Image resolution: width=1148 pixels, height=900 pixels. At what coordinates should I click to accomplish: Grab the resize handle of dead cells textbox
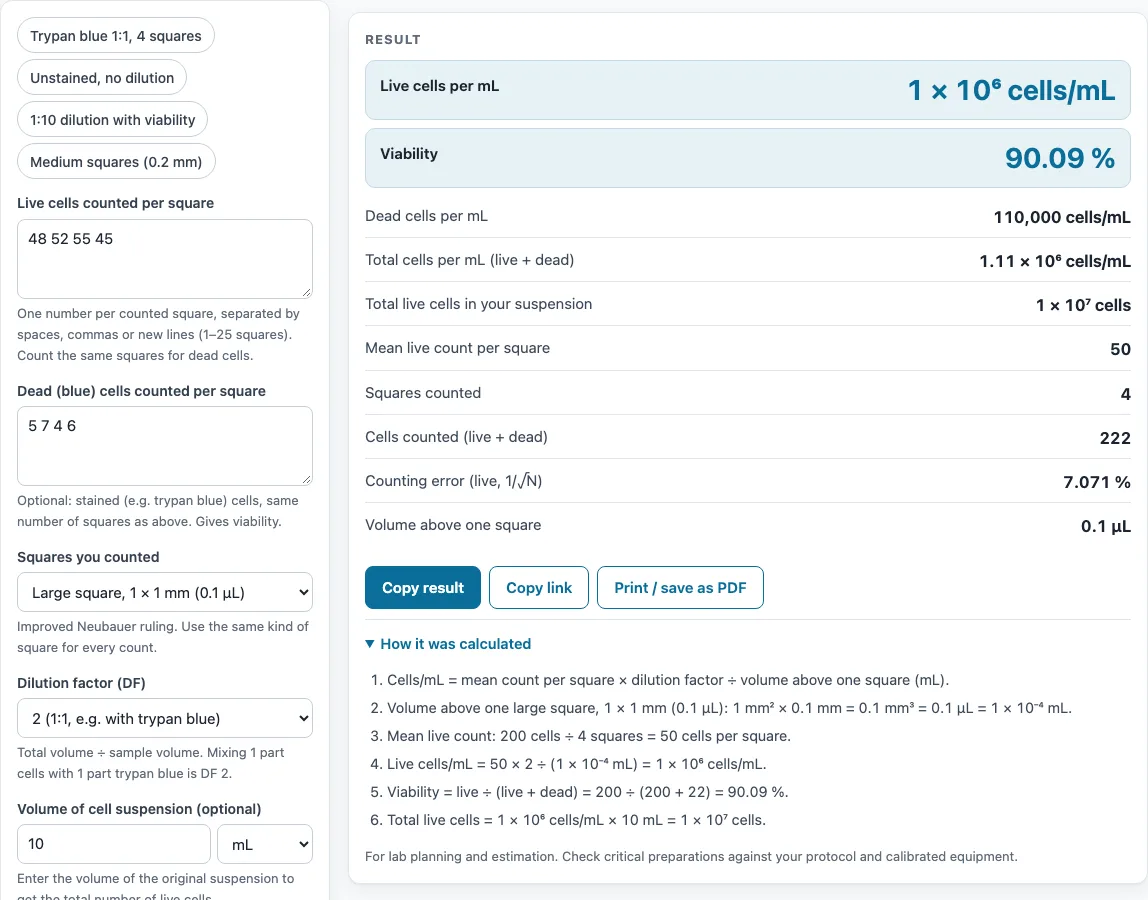coord(306,479)
